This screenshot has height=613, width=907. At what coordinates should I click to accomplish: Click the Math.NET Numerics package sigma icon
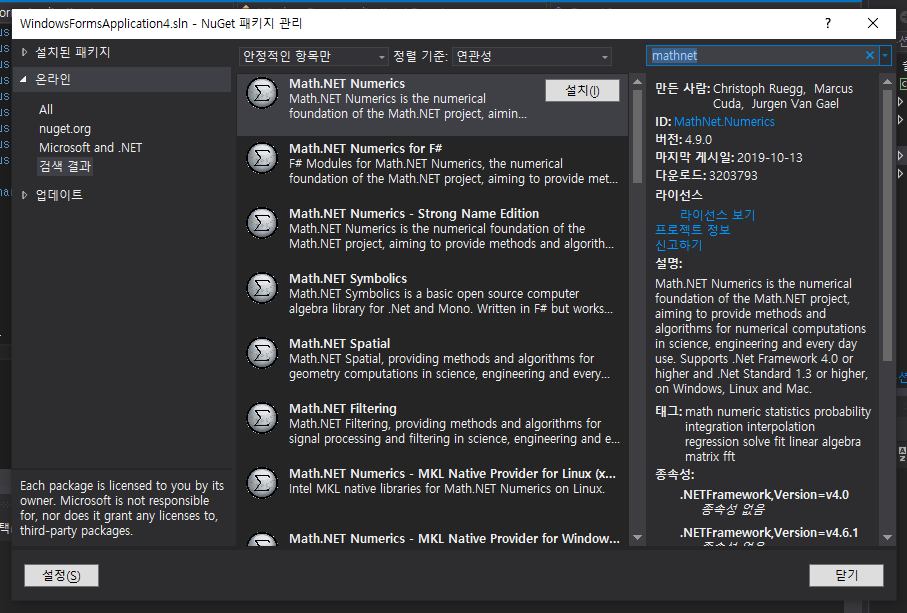coord(262,93)
